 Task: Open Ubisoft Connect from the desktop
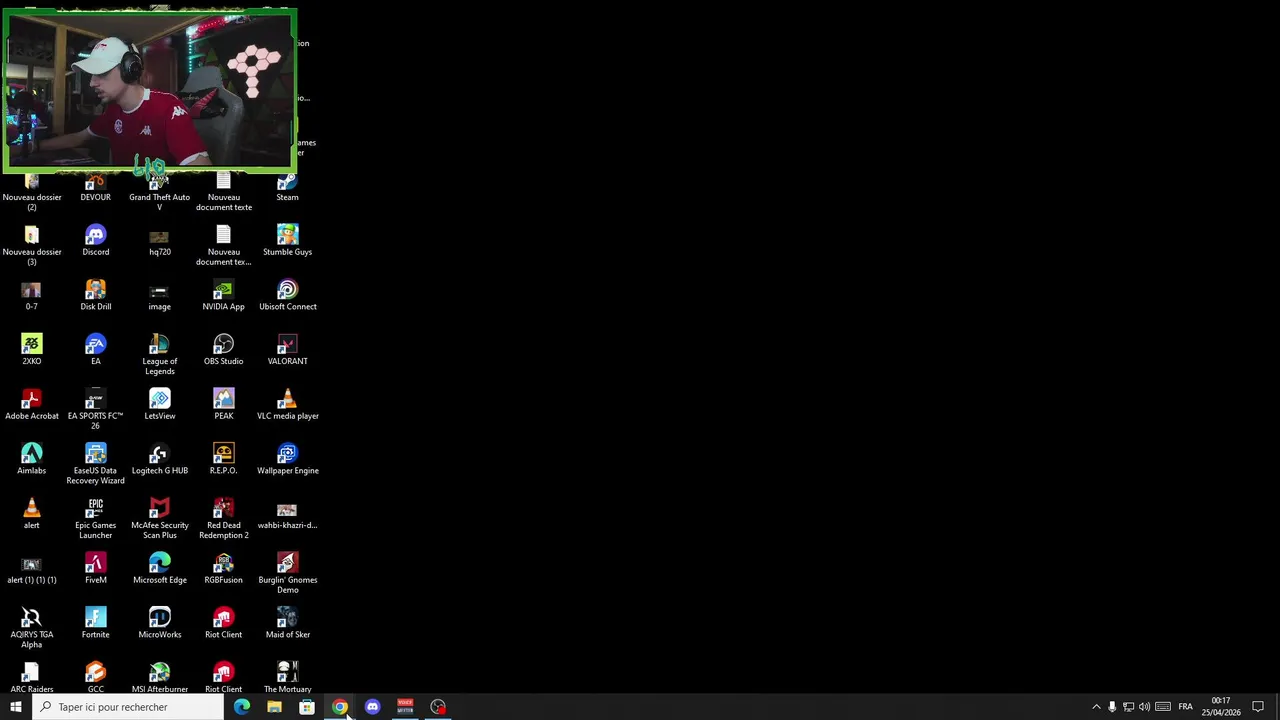point(287,296)
